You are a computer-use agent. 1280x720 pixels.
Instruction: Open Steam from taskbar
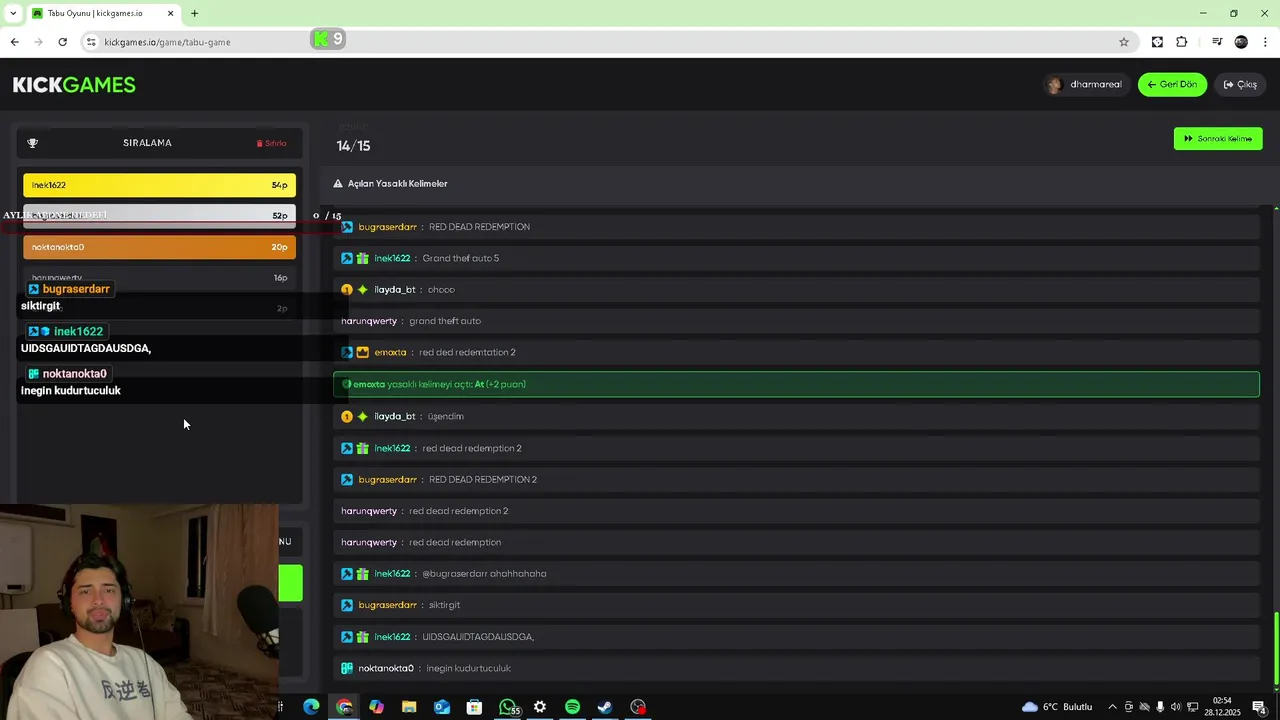click(605, 707)
